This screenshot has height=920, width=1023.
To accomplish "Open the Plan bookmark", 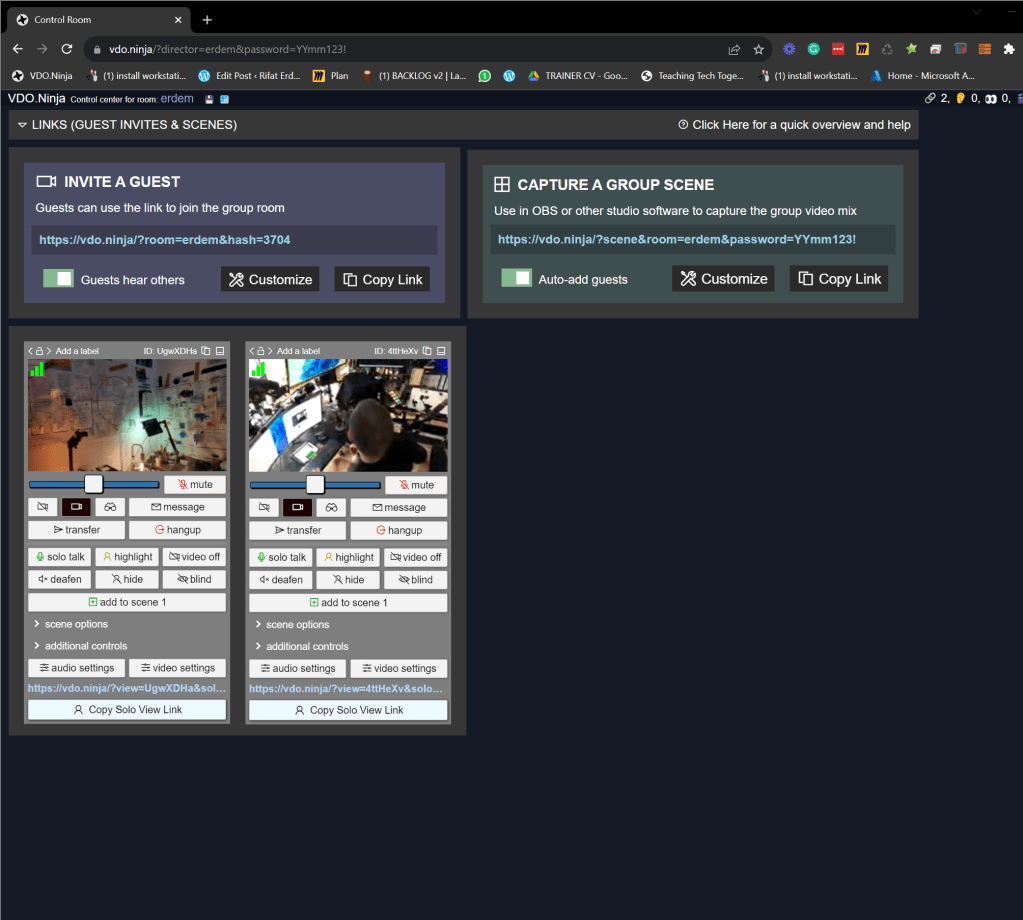I will pyautogui.click(x=331, y=76).
